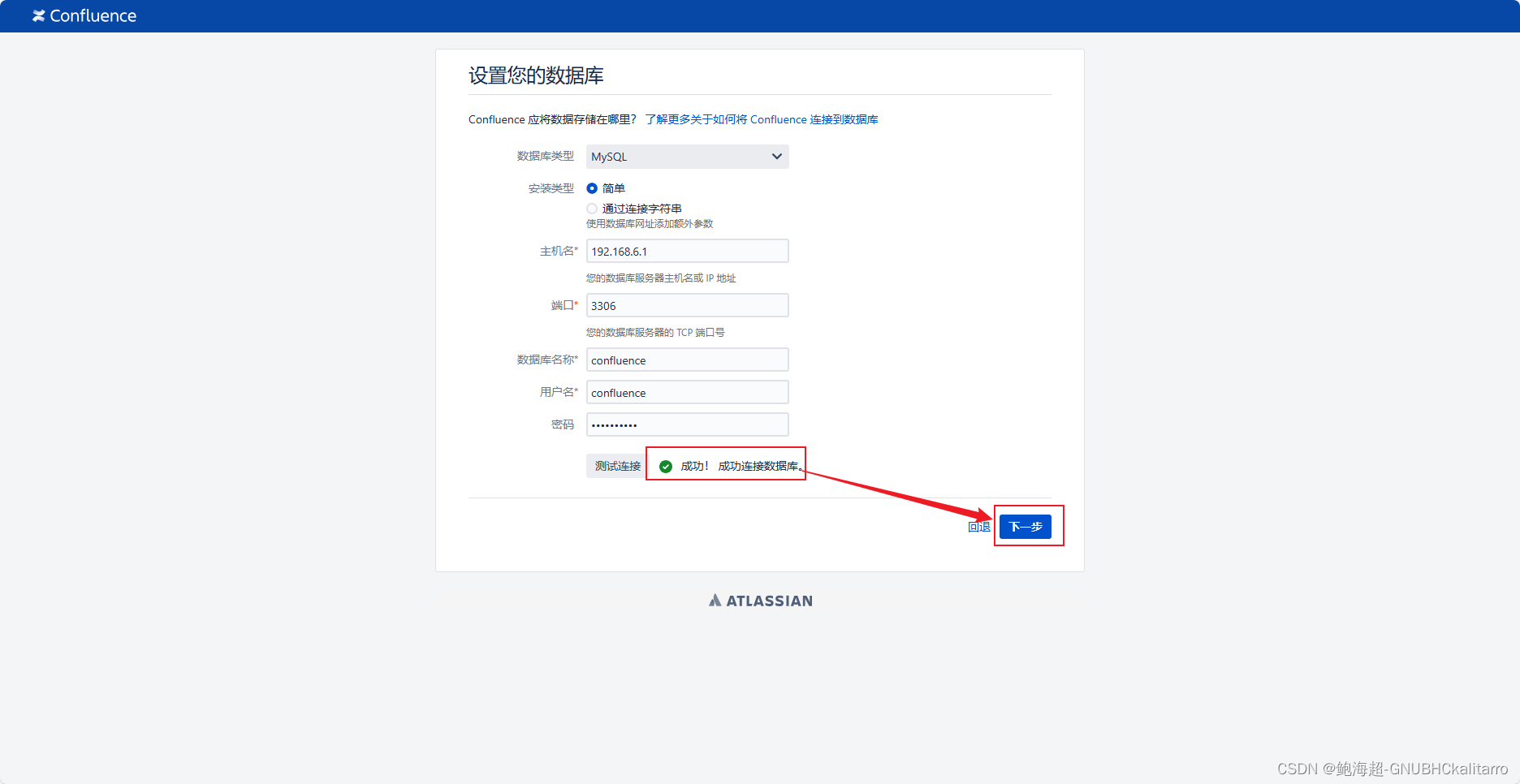
Task: Open the 了解更多 Confluence database connection link
Action: pos(762,119)
